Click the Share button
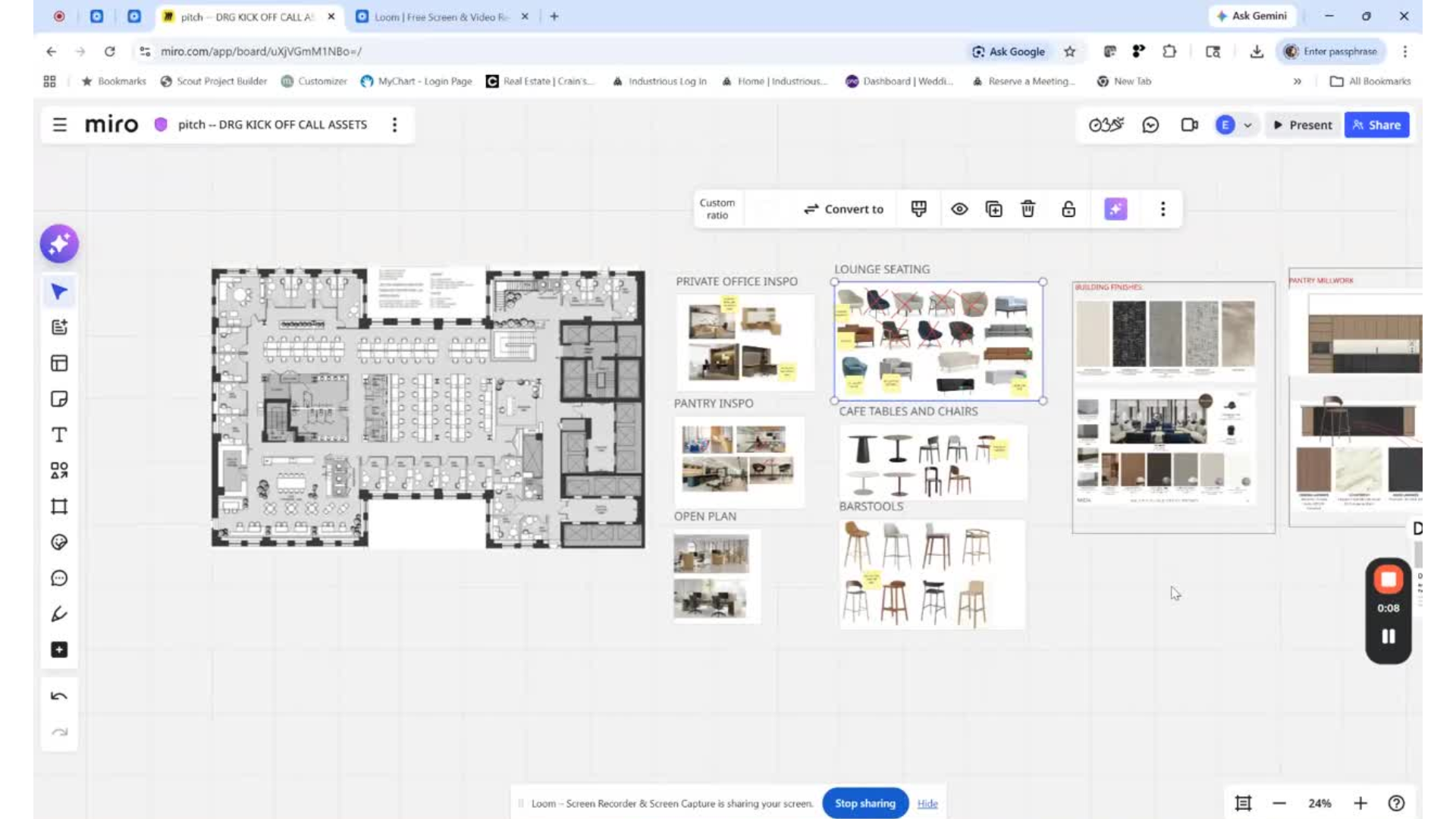The height and width of the screenshot is (819, 1456). click(1376, 125)
